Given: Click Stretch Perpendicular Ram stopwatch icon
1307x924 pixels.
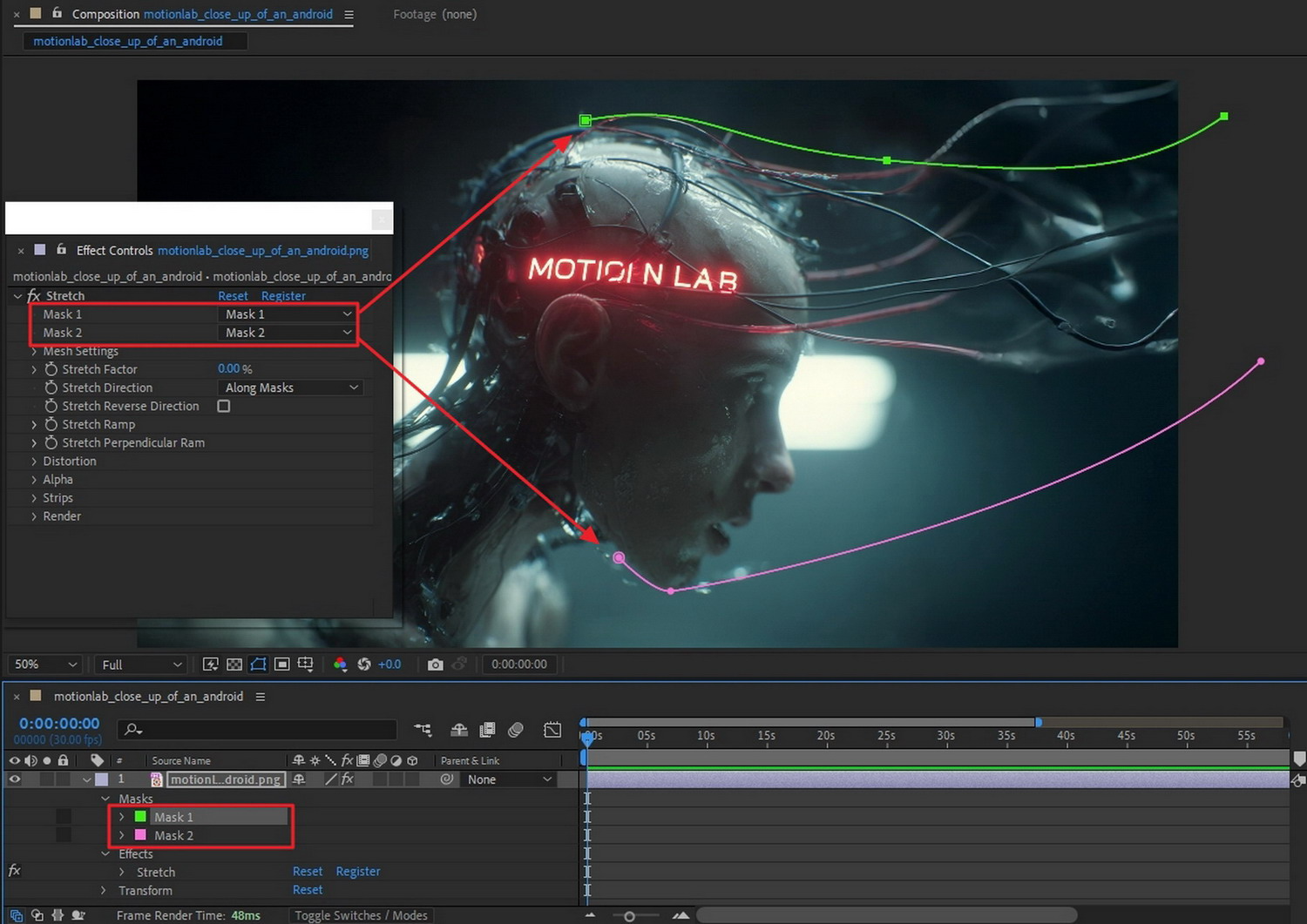Looking at the screenshot, I should click(x=51, y=442).
